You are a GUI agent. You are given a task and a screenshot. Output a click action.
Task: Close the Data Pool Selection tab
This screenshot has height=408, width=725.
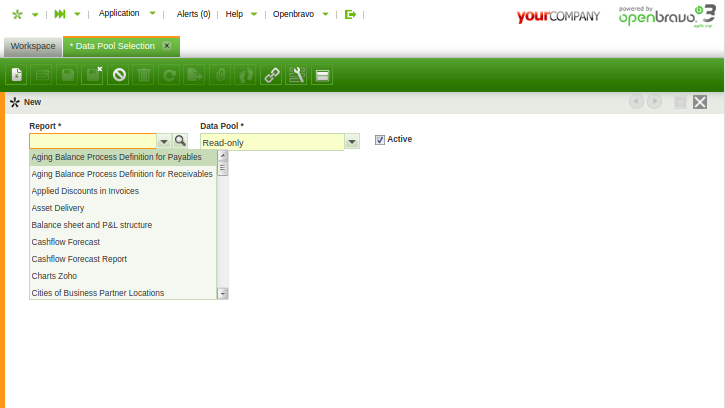[167, 46]
